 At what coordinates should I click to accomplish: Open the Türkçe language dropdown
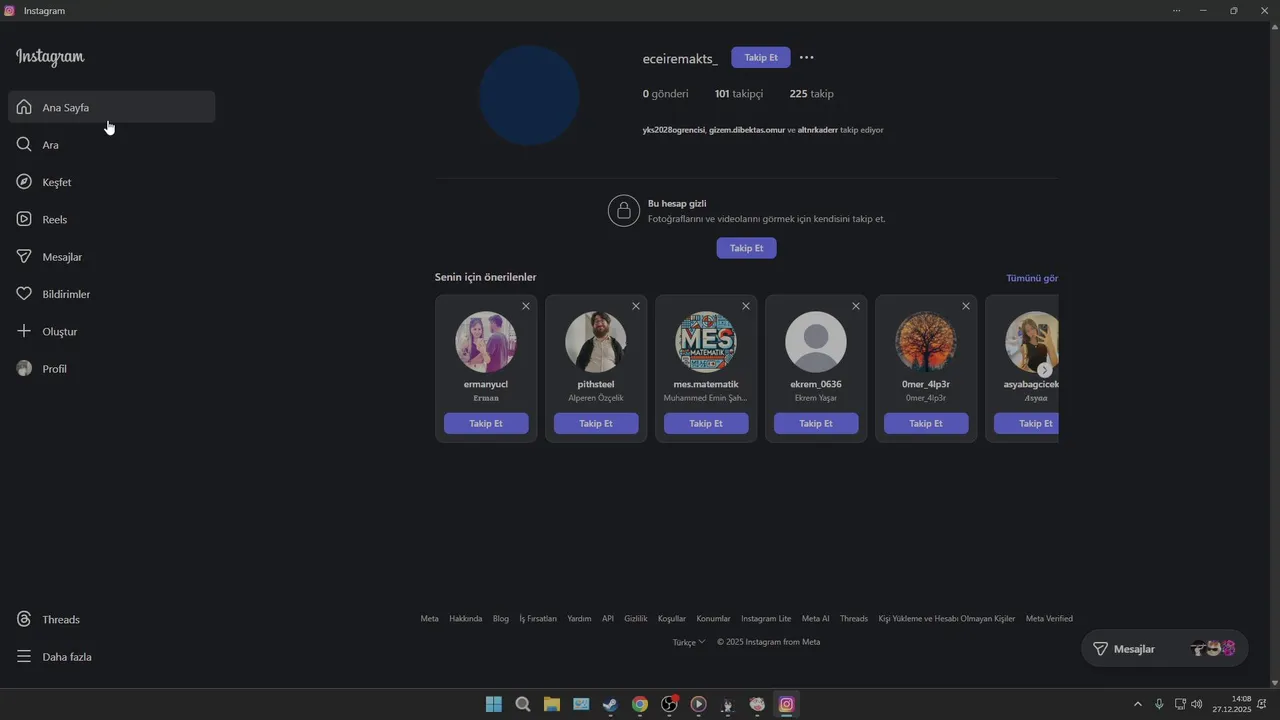689,642
